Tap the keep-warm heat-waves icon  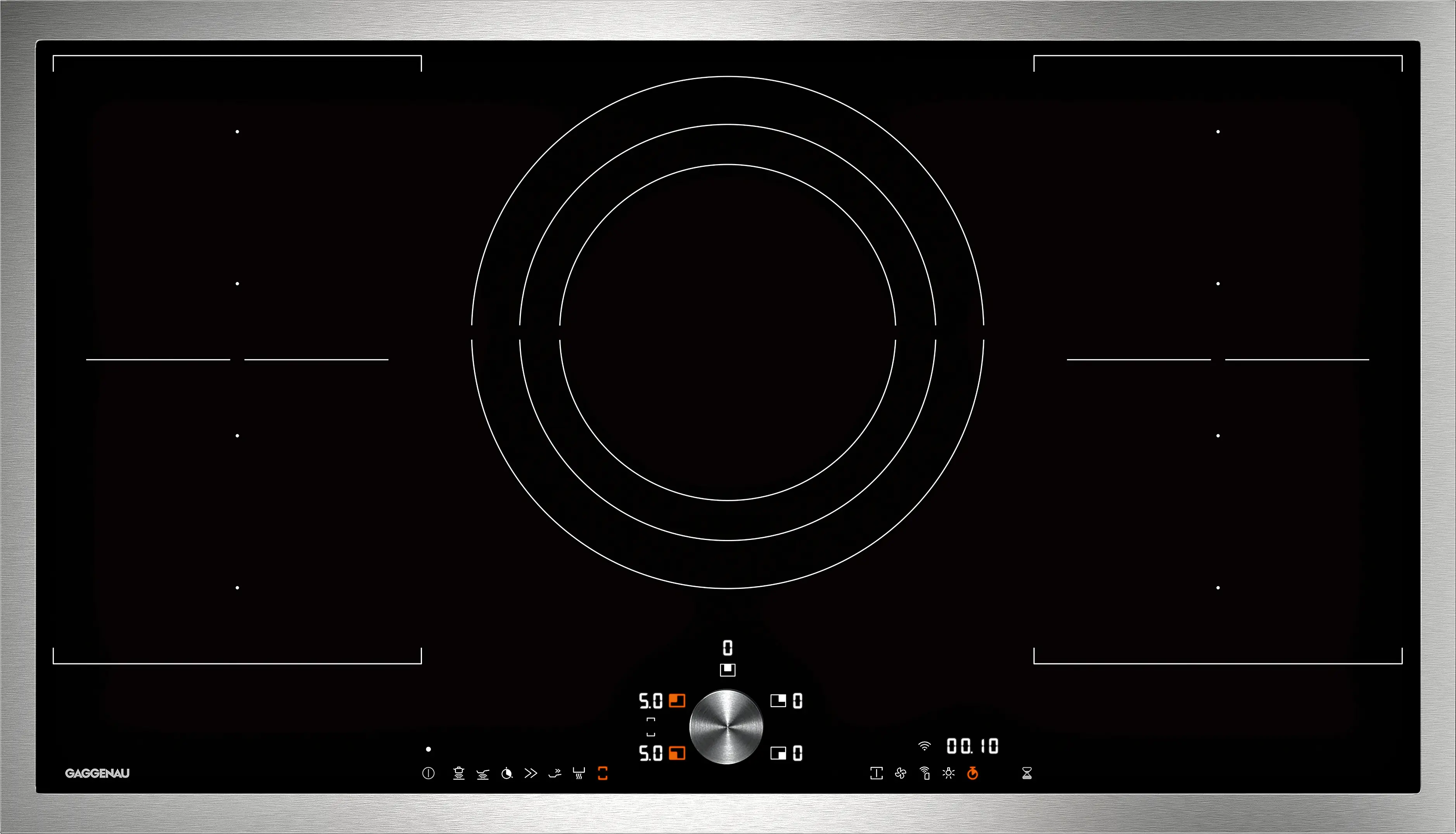[x=579, y=774]
